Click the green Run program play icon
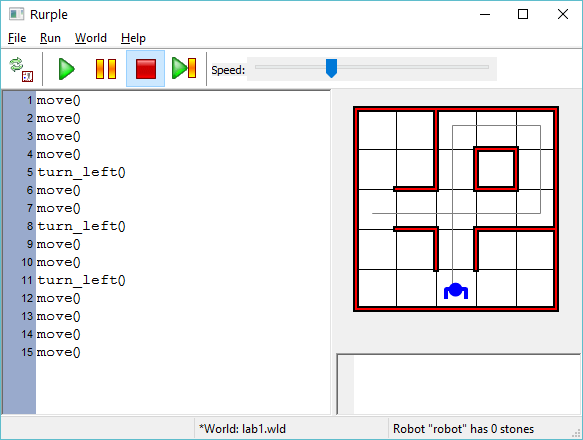The image size is (583, 440). (x=67, y=69)
